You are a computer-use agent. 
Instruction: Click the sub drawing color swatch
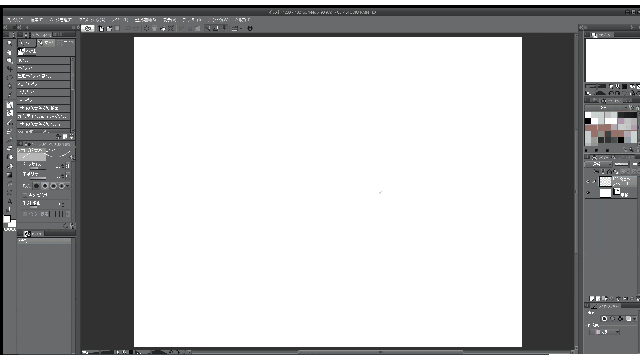[x=12, y=224]
